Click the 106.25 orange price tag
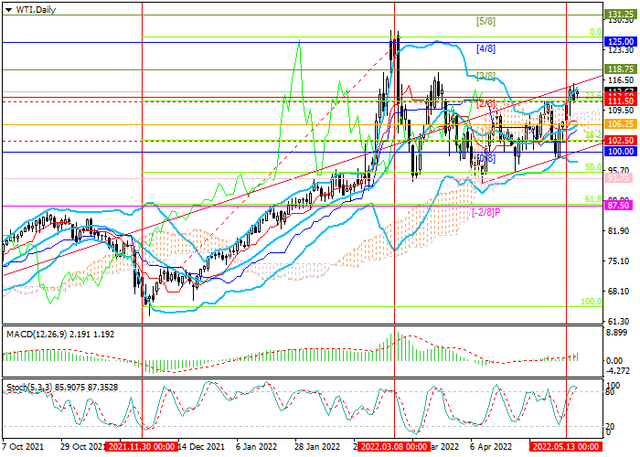The height and width of the screenshot is (457, 640). (621, 124)
